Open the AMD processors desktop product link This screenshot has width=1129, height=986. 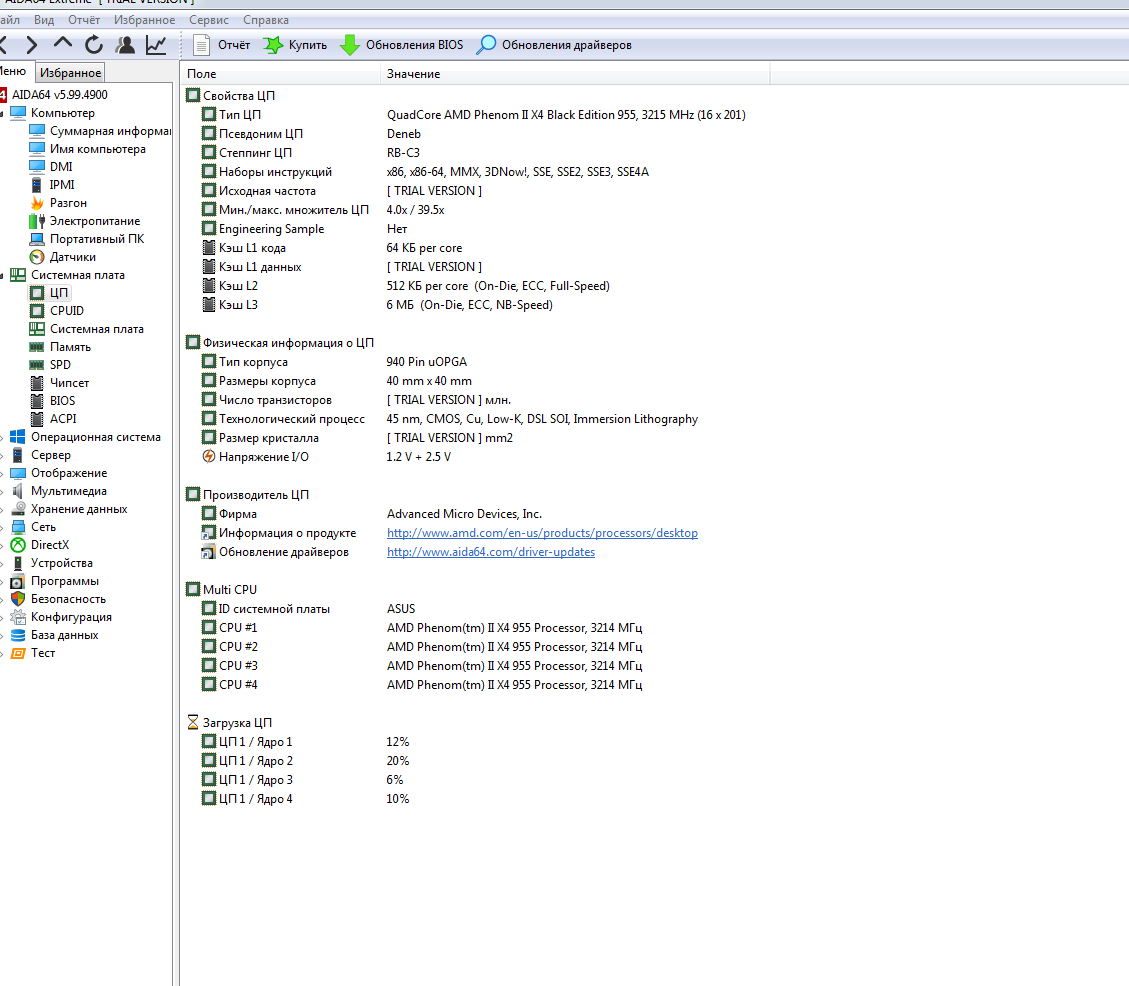[x=542, y=533]
